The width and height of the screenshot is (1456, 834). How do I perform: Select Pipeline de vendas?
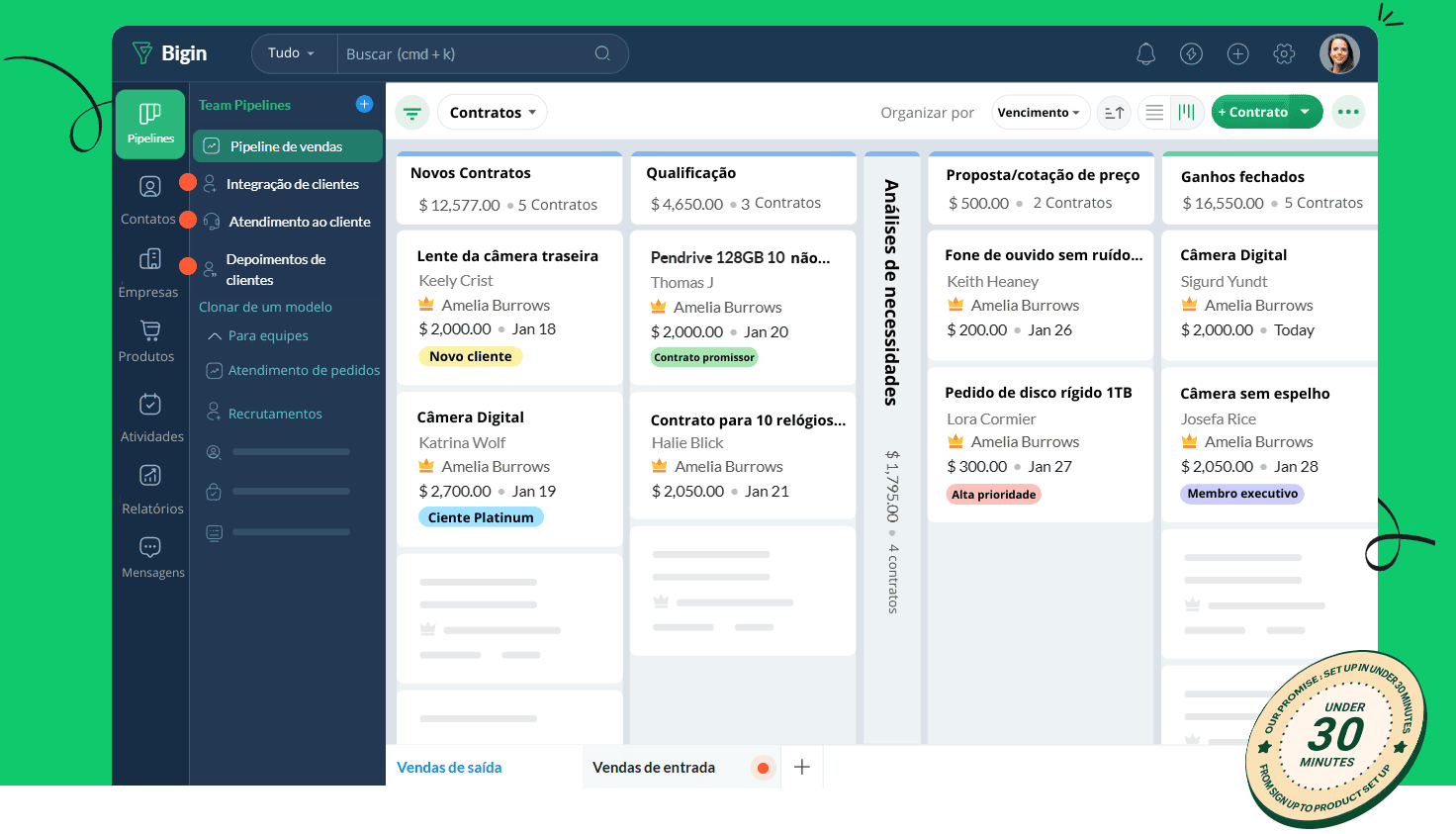coord(287,146)
